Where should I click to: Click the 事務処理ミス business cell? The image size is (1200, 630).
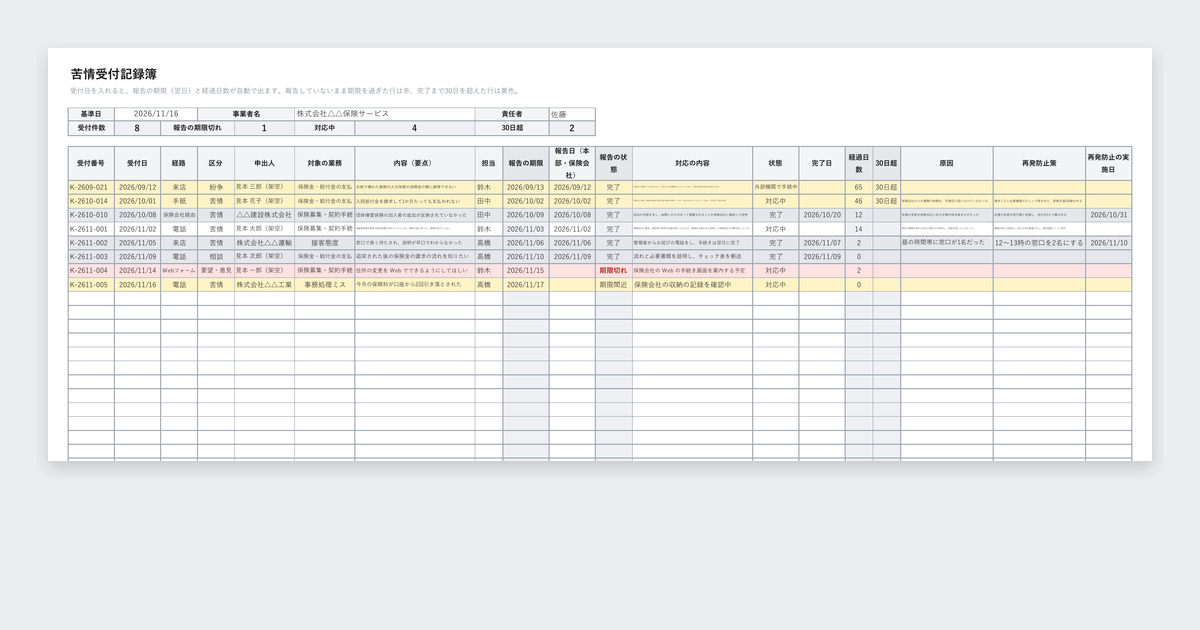(325, 285)
